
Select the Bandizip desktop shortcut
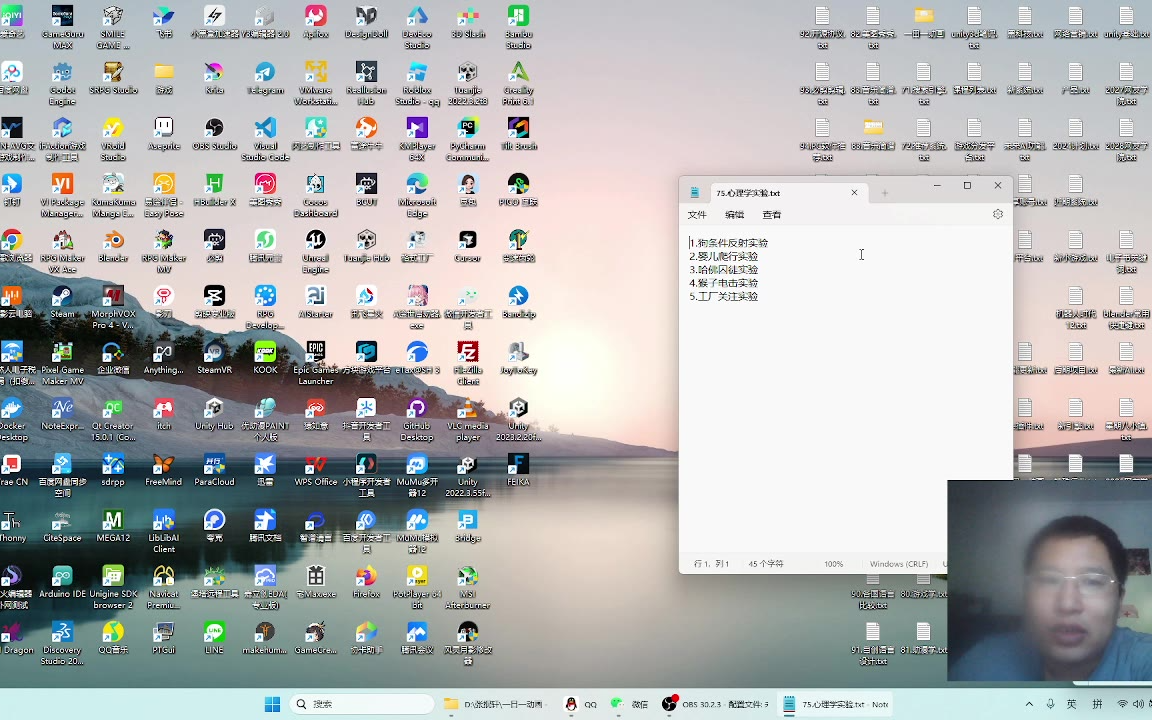[518, 302]
